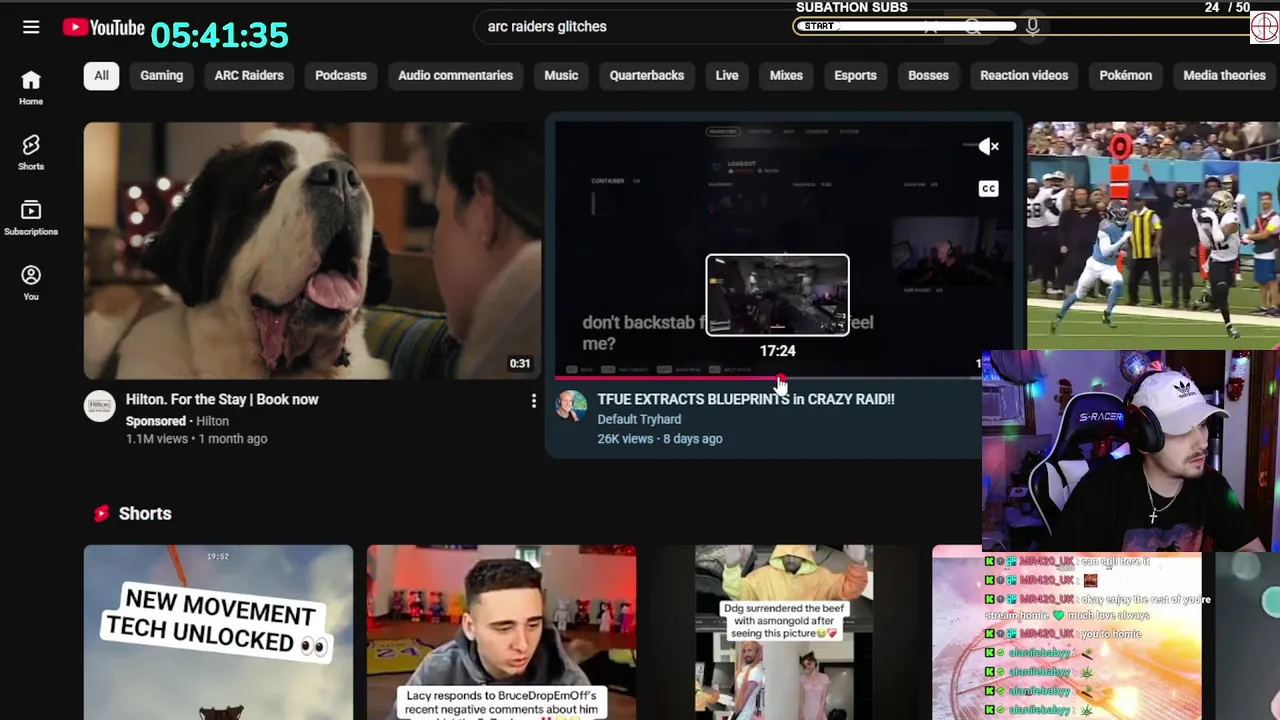1280x720 pixels.
Task: Toggle closed captions on video preview
Action: tap(988, 189)
